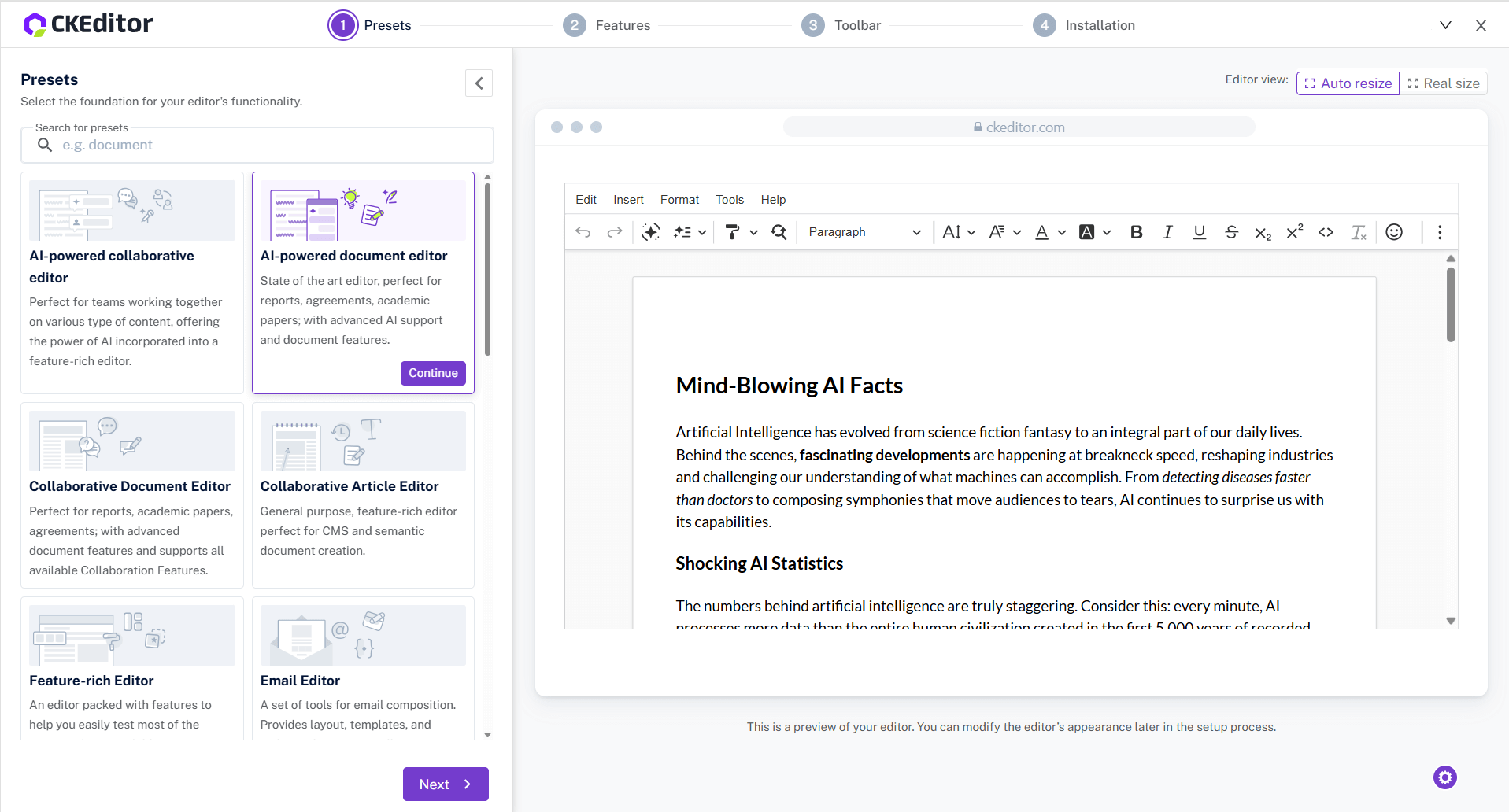This screenshot has width=1509, height=812.
Task: Switch editor view to Real size
Action: pos(1443,83)
